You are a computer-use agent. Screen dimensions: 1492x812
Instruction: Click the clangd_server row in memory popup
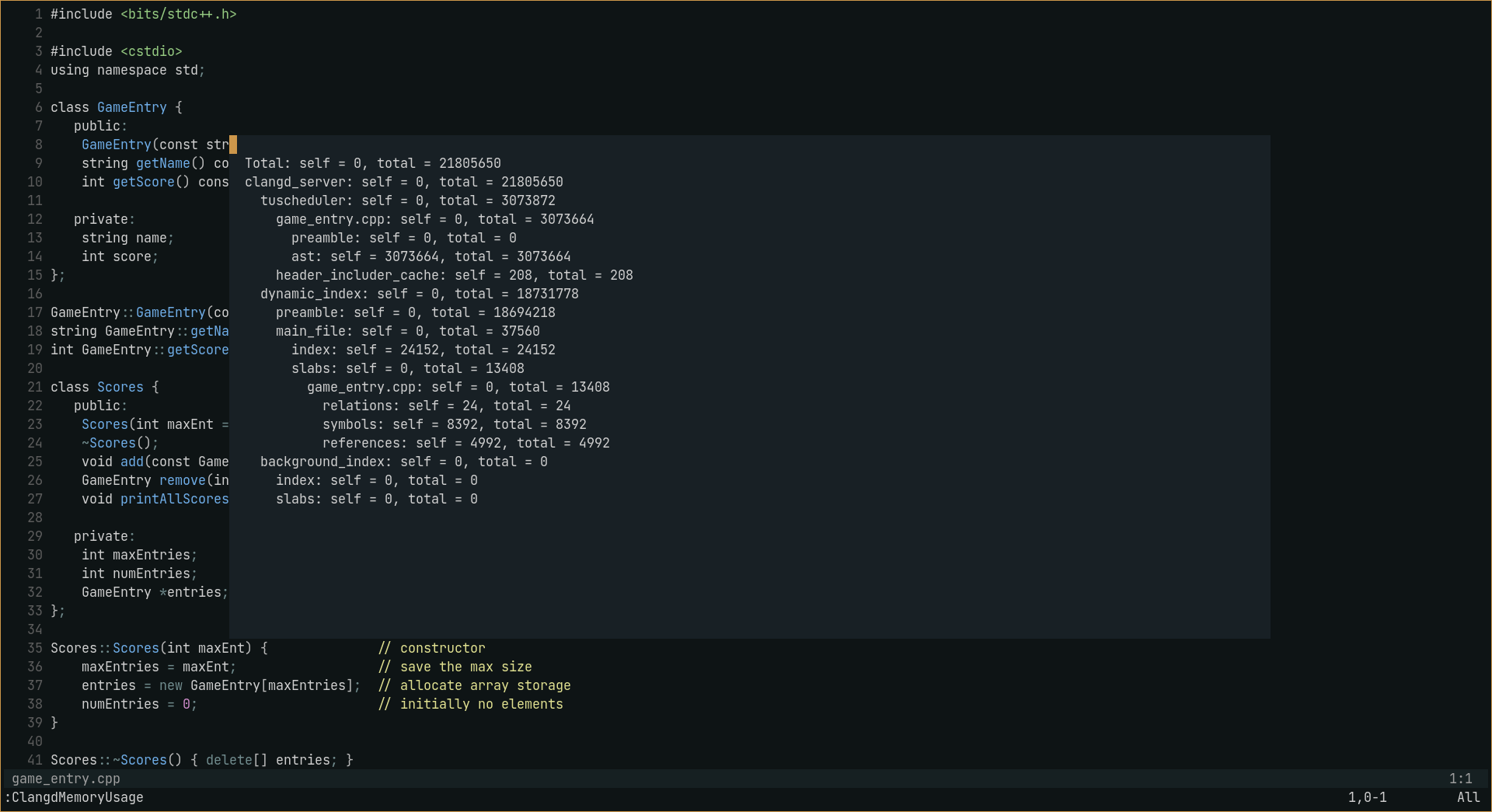pyautogui.click(x=403, y=182)
